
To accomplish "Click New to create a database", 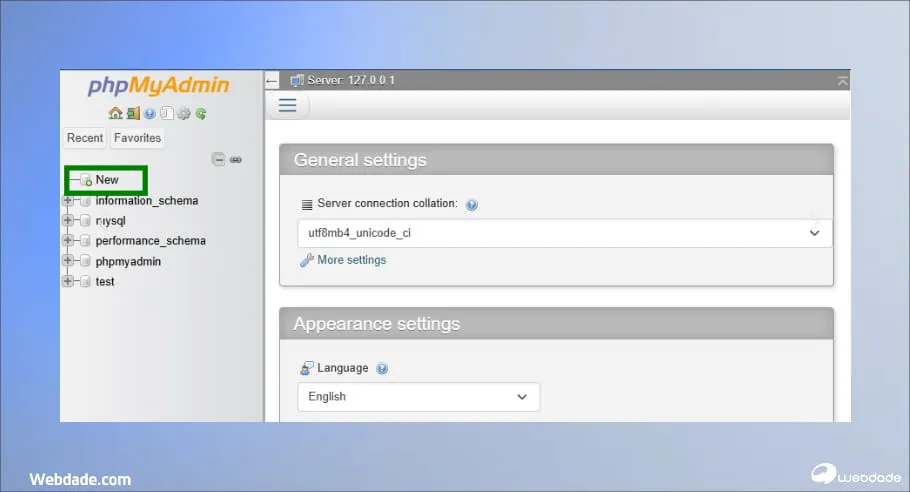I will click(x=107, y=180).
